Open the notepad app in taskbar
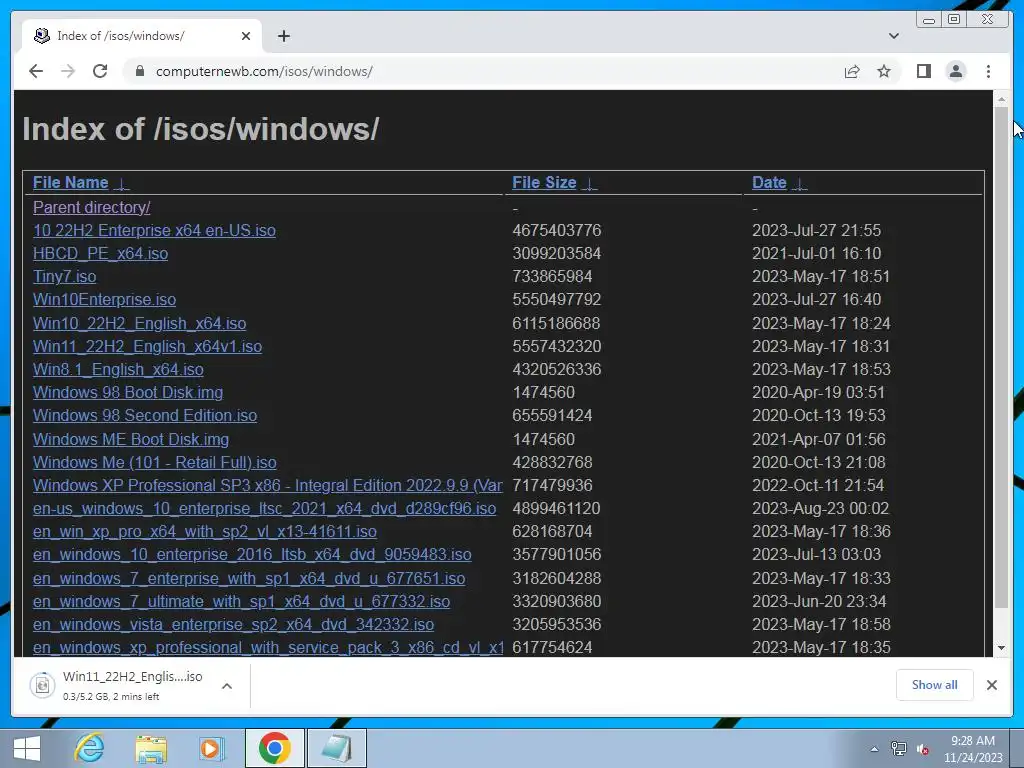The height and width of the screenshot is (768, 1024). point(336,748)
